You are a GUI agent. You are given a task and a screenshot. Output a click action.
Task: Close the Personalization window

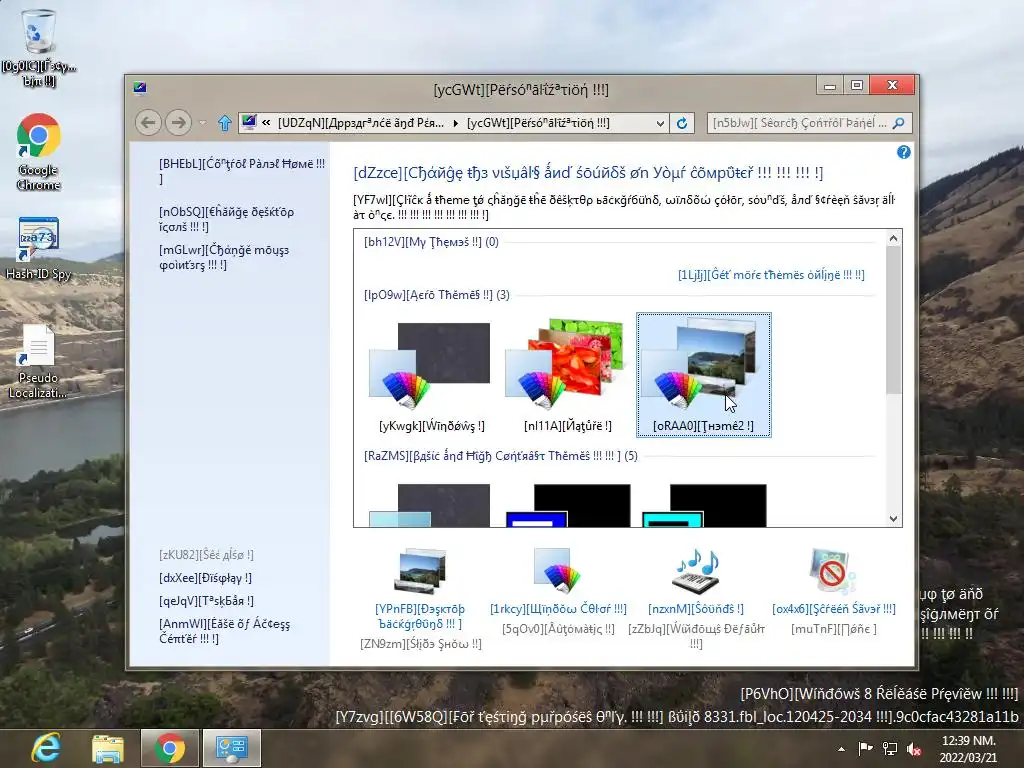tap(893, 86)
